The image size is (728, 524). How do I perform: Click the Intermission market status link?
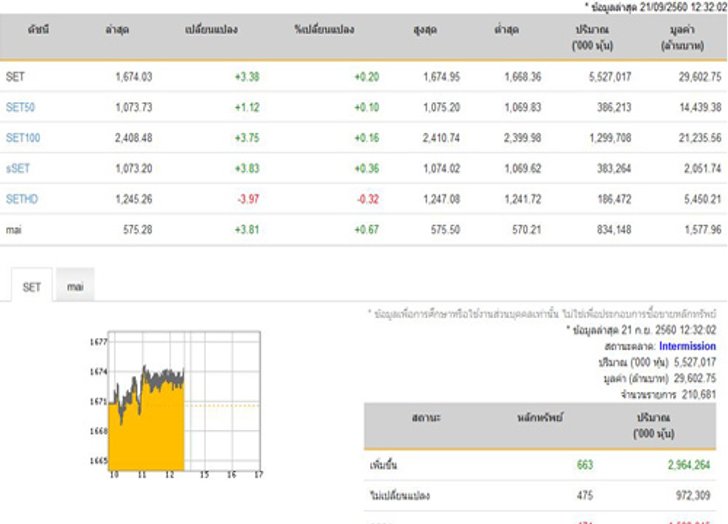click(x=687, y=346)
